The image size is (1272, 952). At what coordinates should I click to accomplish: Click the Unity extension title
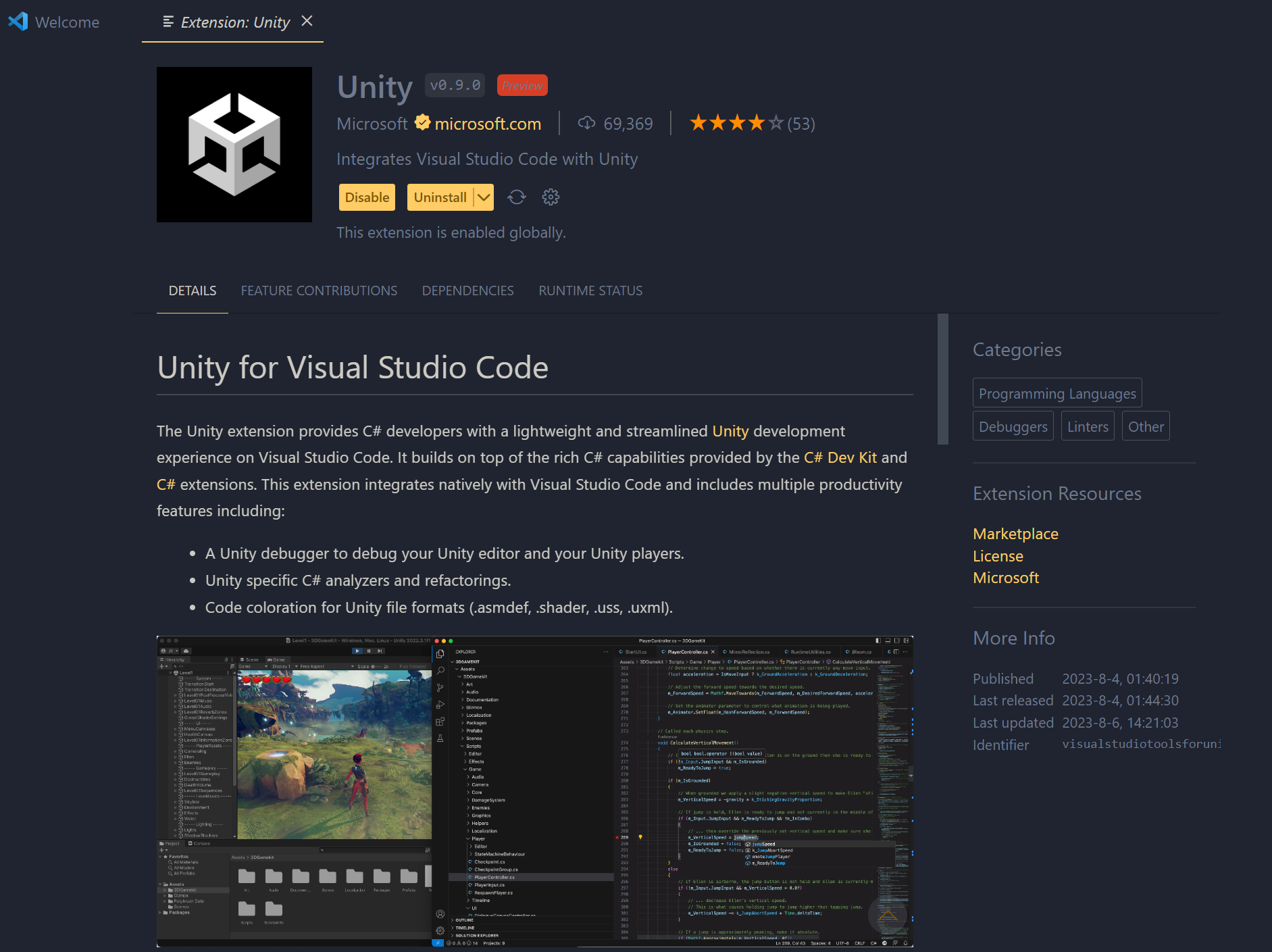(375, 87)
